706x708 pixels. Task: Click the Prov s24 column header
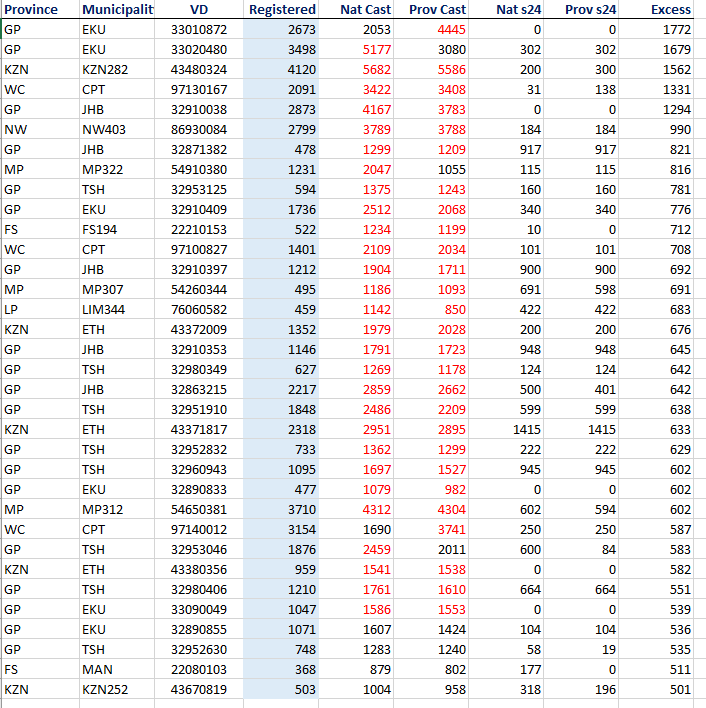coord(590,9)
